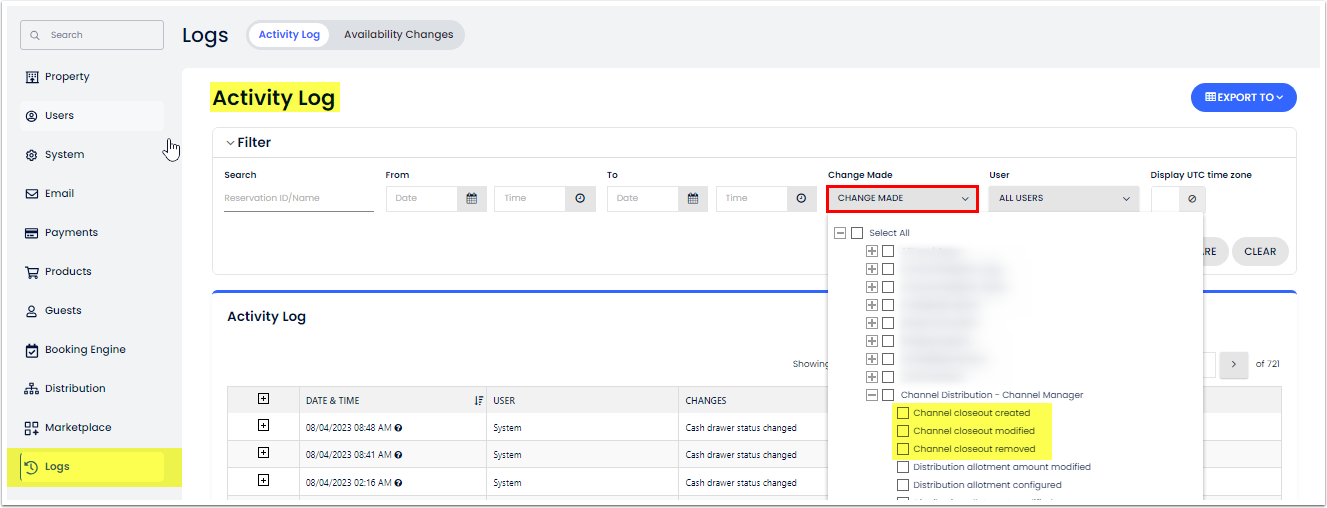
Task: Open Marketplace from the sidebar
Action: 78,428
